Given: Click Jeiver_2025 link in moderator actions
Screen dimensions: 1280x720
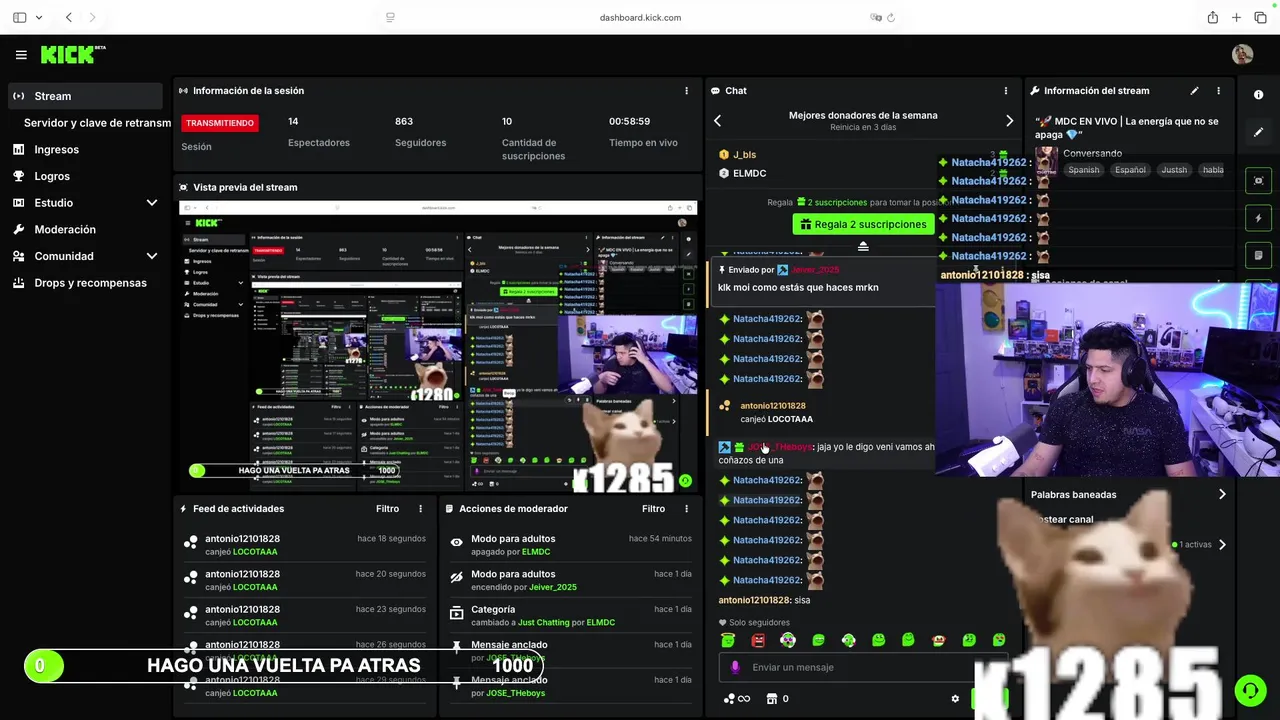Looking at the screenshot, I should pos(553,587).
